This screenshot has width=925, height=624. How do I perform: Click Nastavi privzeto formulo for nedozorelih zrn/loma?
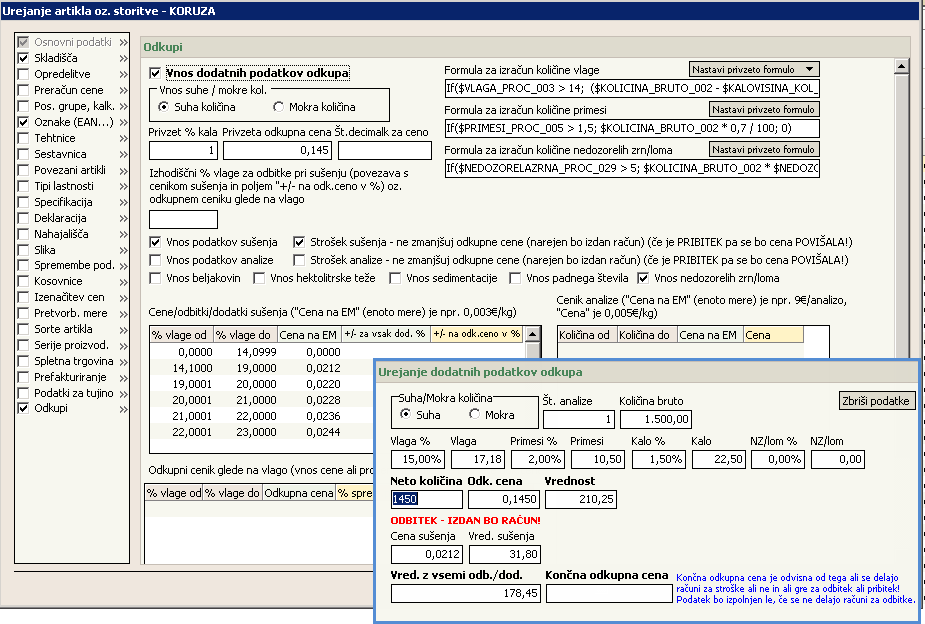pos(763,150)
